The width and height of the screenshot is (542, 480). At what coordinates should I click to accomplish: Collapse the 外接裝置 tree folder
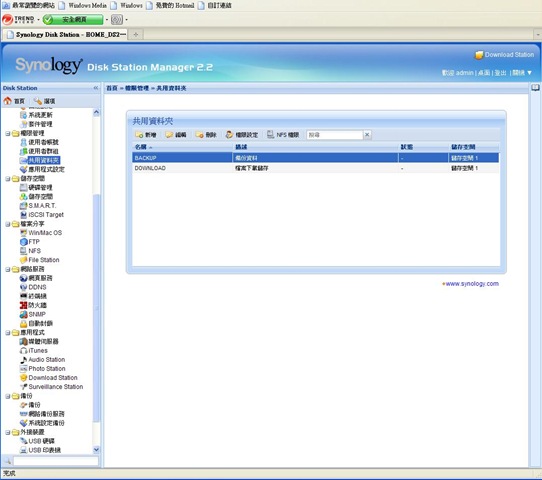click(8, 433)
